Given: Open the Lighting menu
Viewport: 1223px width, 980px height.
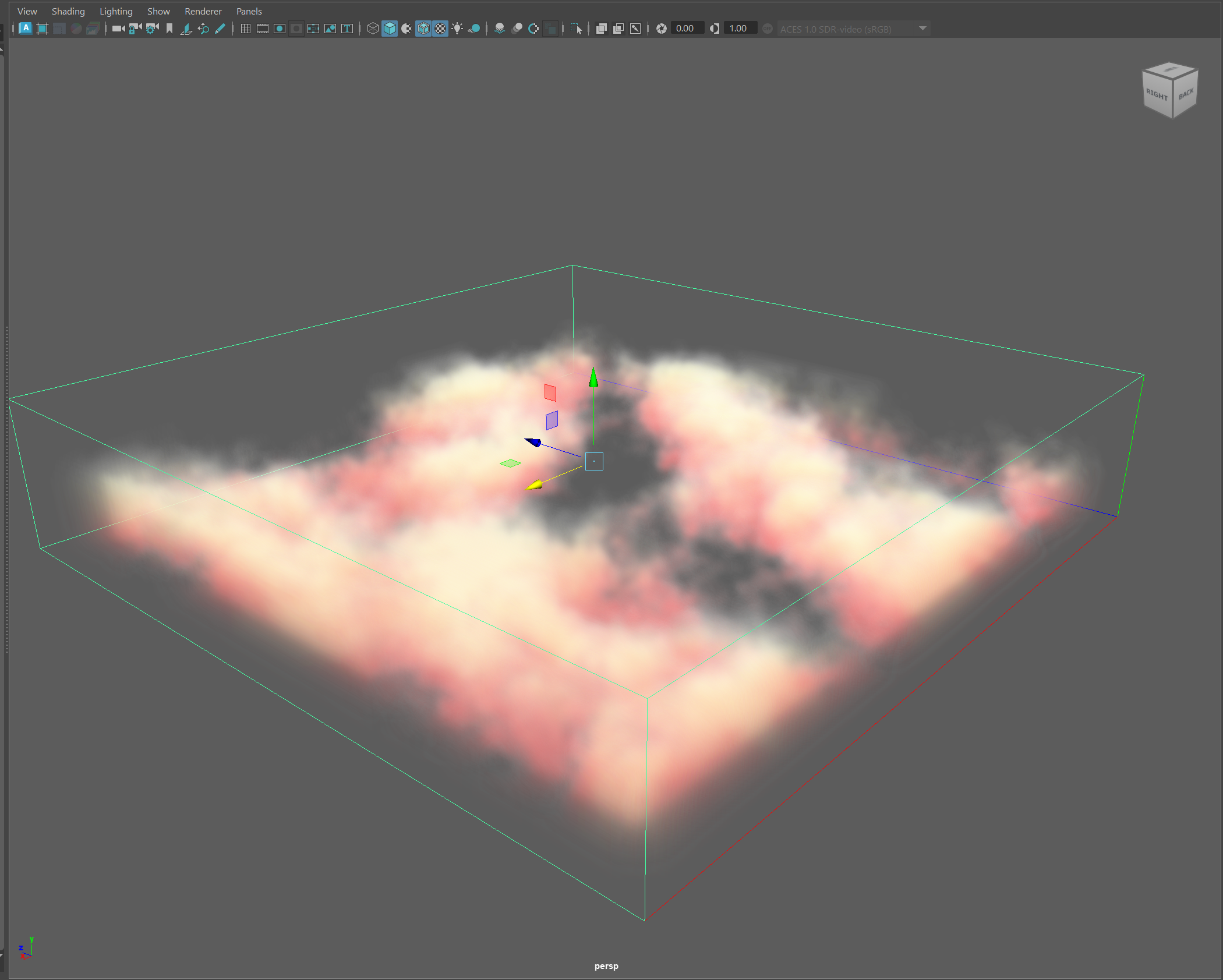Looking at the screenshot, I should tap(116, 11).
